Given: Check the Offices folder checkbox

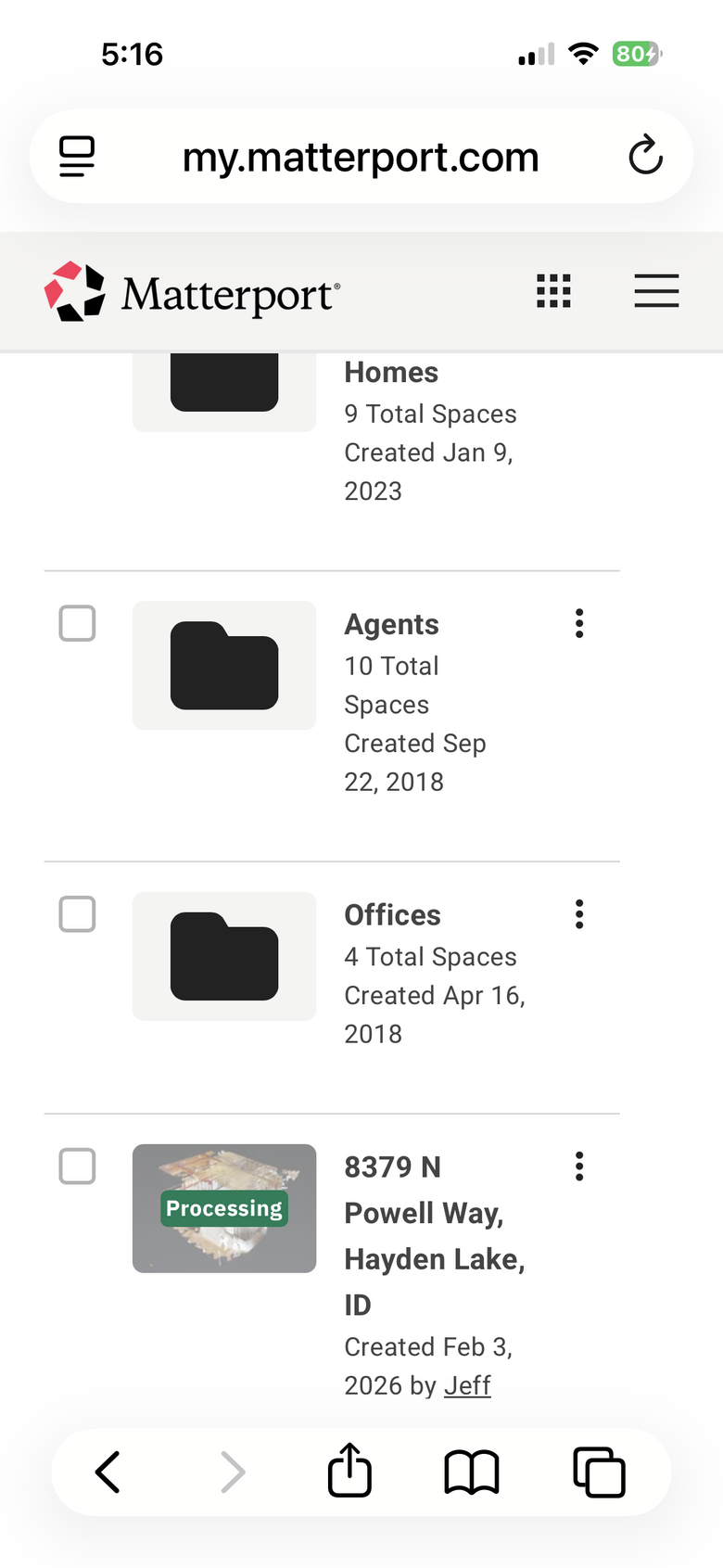Looking at the screenshot, I should coord(77,914).
